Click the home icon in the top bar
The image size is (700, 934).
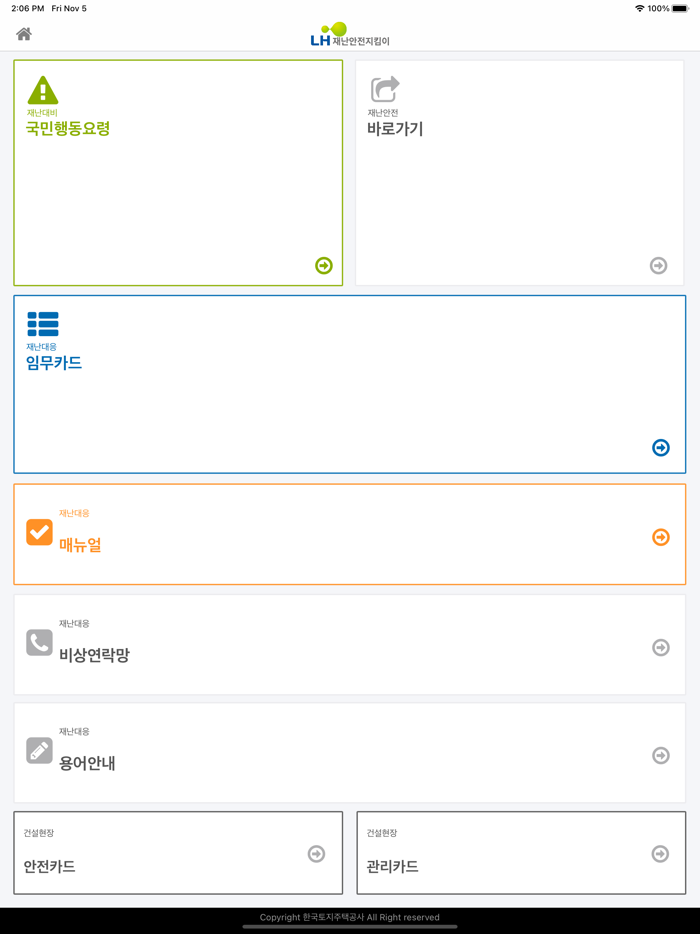[x=22, y=33]
